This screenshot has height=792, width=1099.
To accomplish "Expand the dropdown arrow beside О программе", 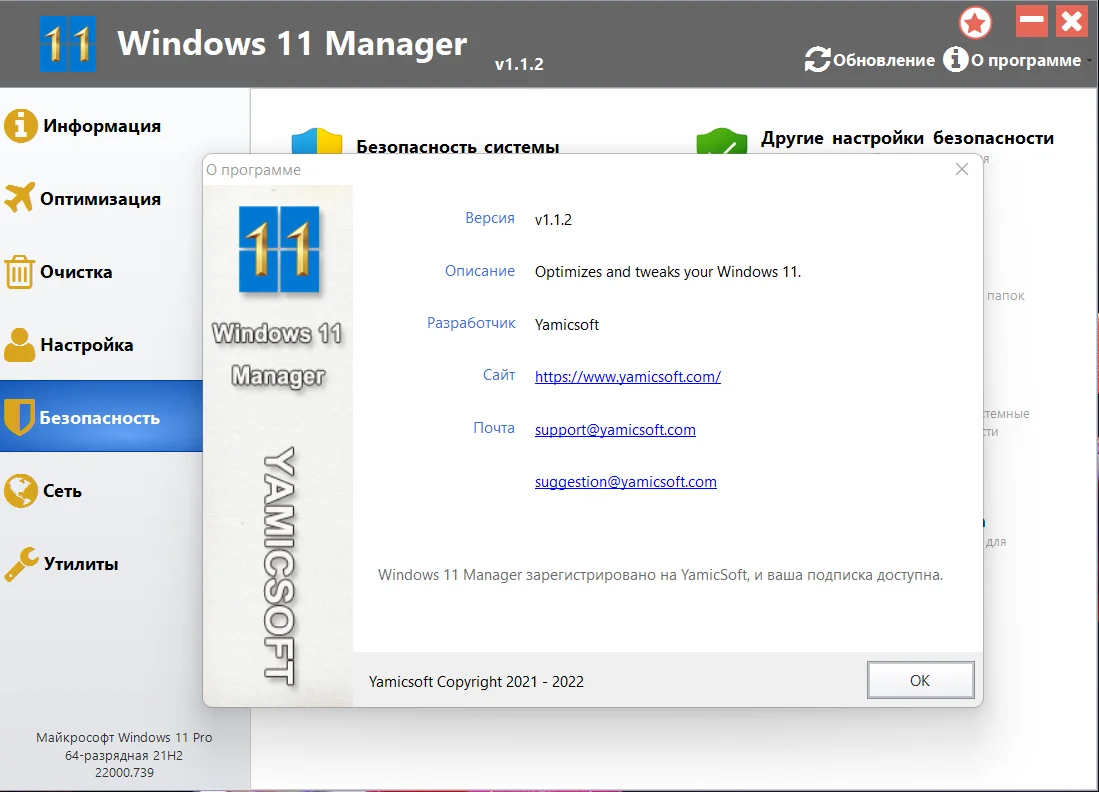I will point(1090,61).
